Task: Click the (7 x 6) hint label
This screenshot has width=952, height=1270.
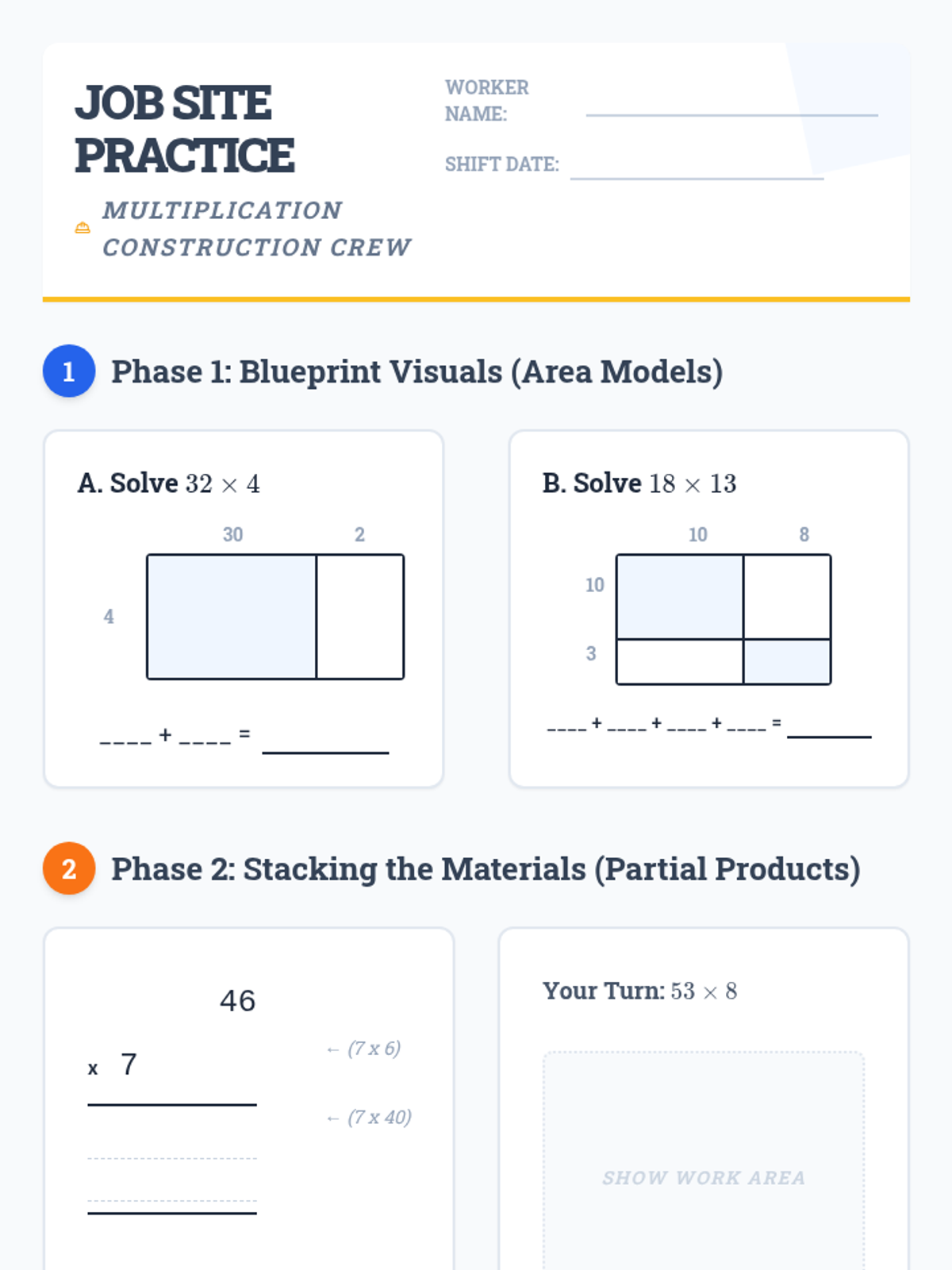Action: point(373,1049)
